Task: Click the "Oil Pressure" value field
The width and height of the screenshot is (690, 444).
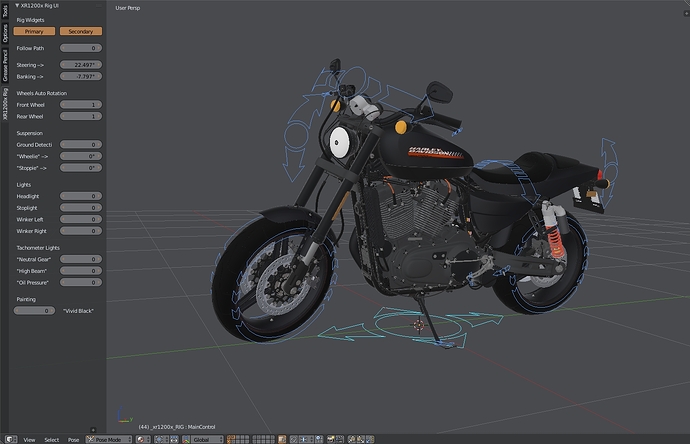Action: (x=81, y=283)
